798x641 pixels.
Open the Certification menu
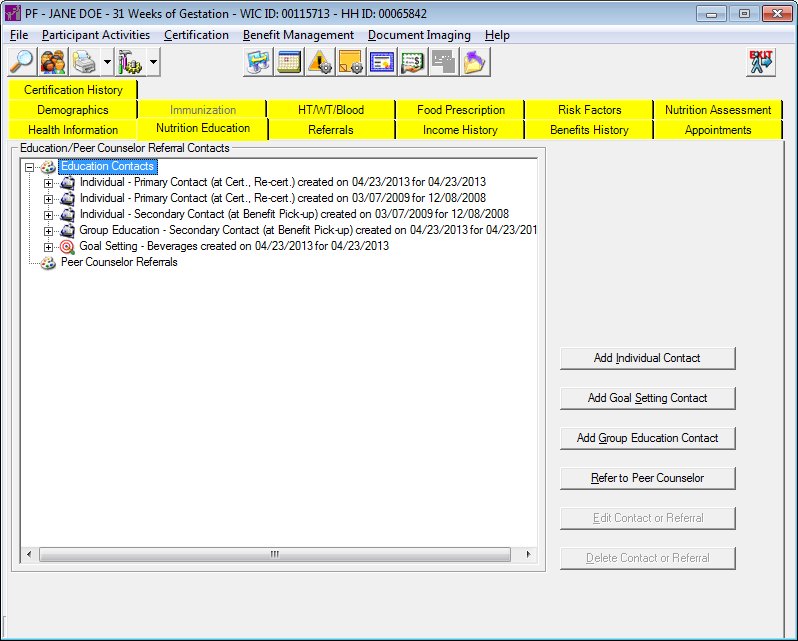click(196, 35)
